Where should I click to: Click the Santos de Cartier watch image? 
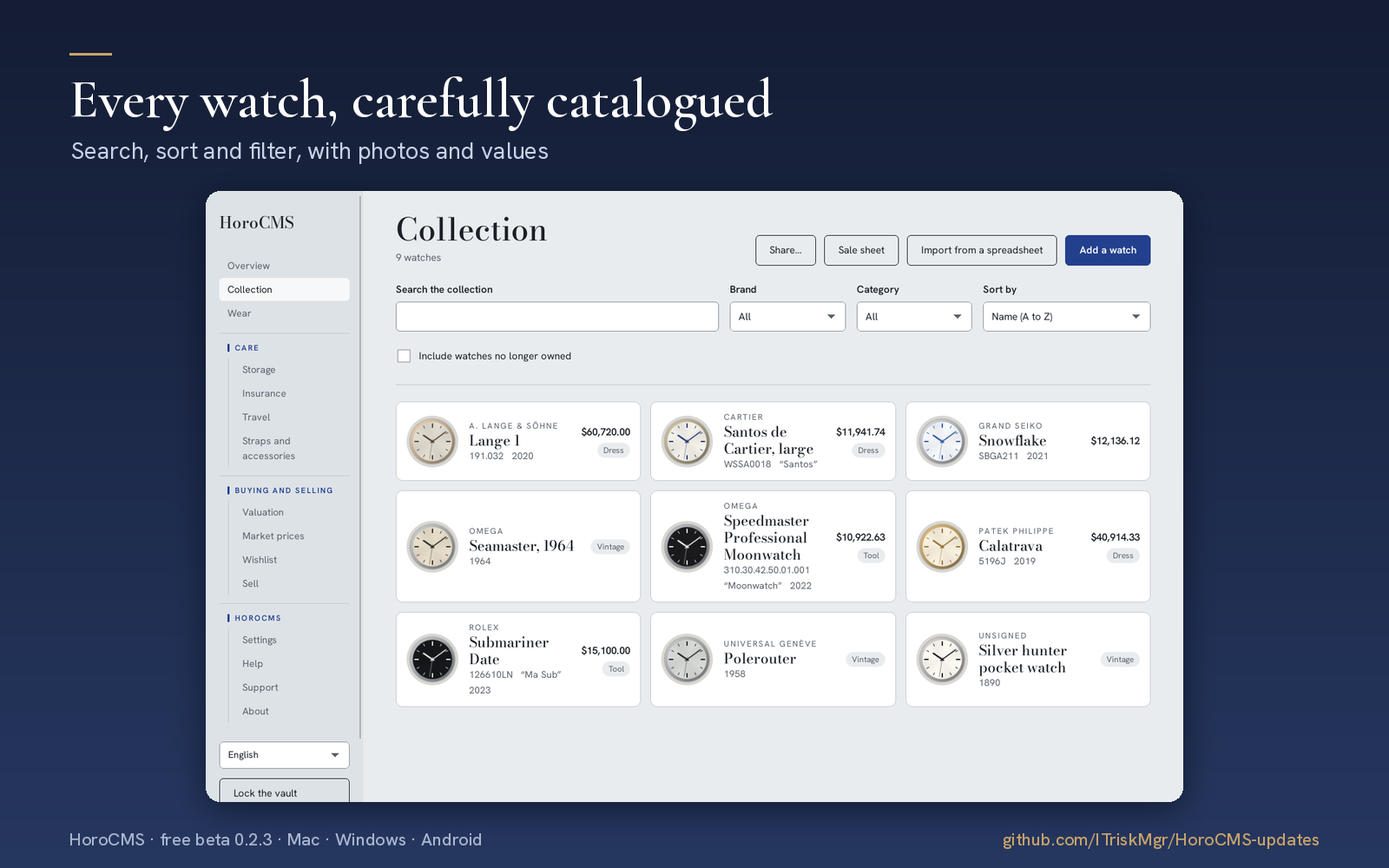click(x=687, y=441)
